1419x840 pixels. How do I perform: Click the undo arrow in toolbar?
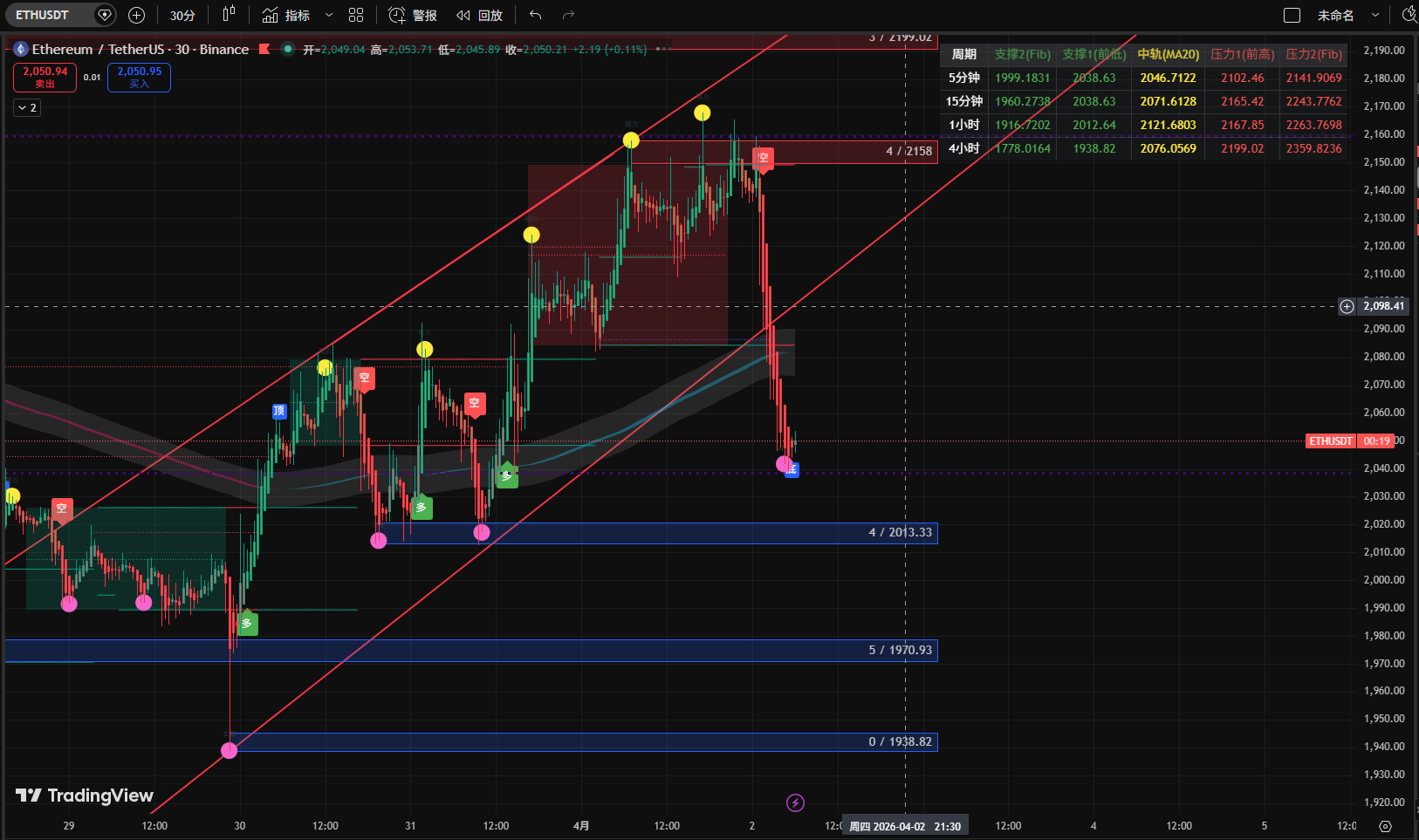tap(535, 15)
